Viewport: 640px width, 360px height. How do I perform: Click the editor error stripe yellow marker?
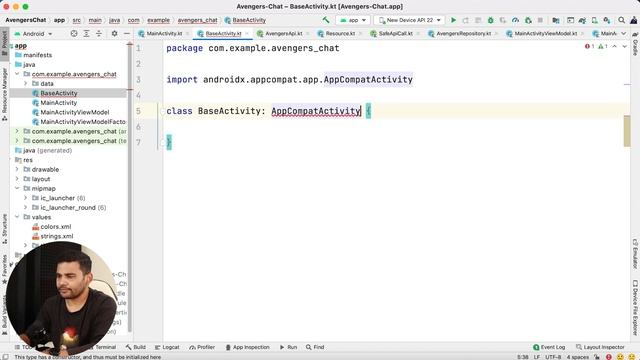[x=627, y=131]
